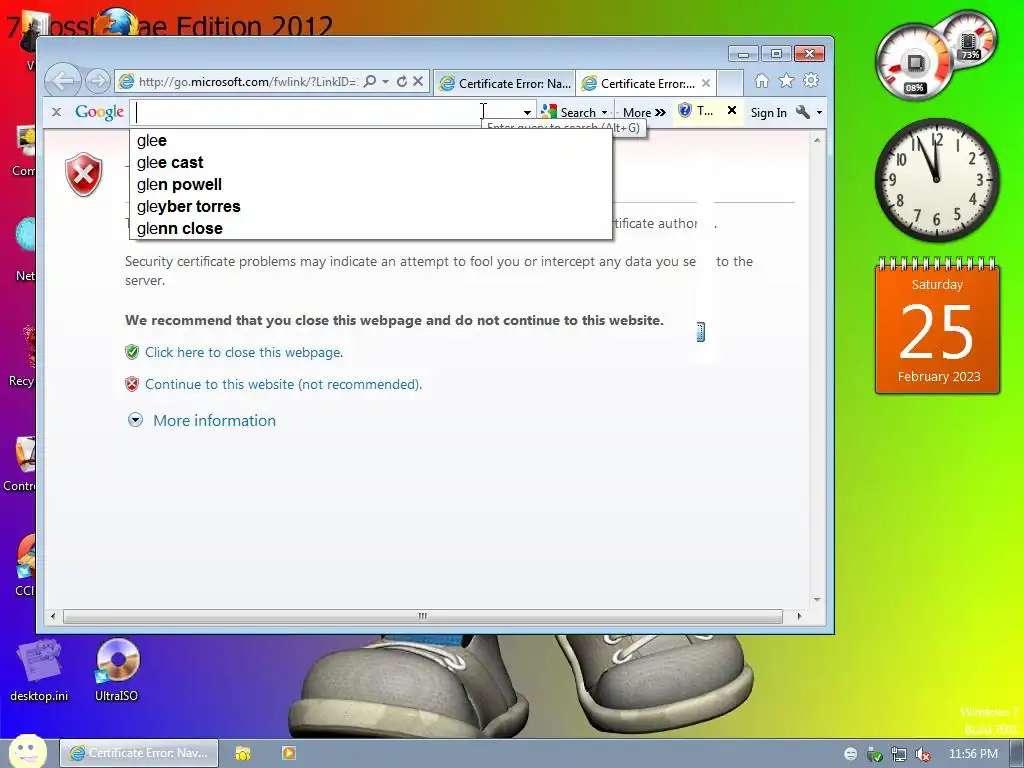Open the desktop.ini desktop icon
Screen dimensions: 1024x768
(39, 671)
